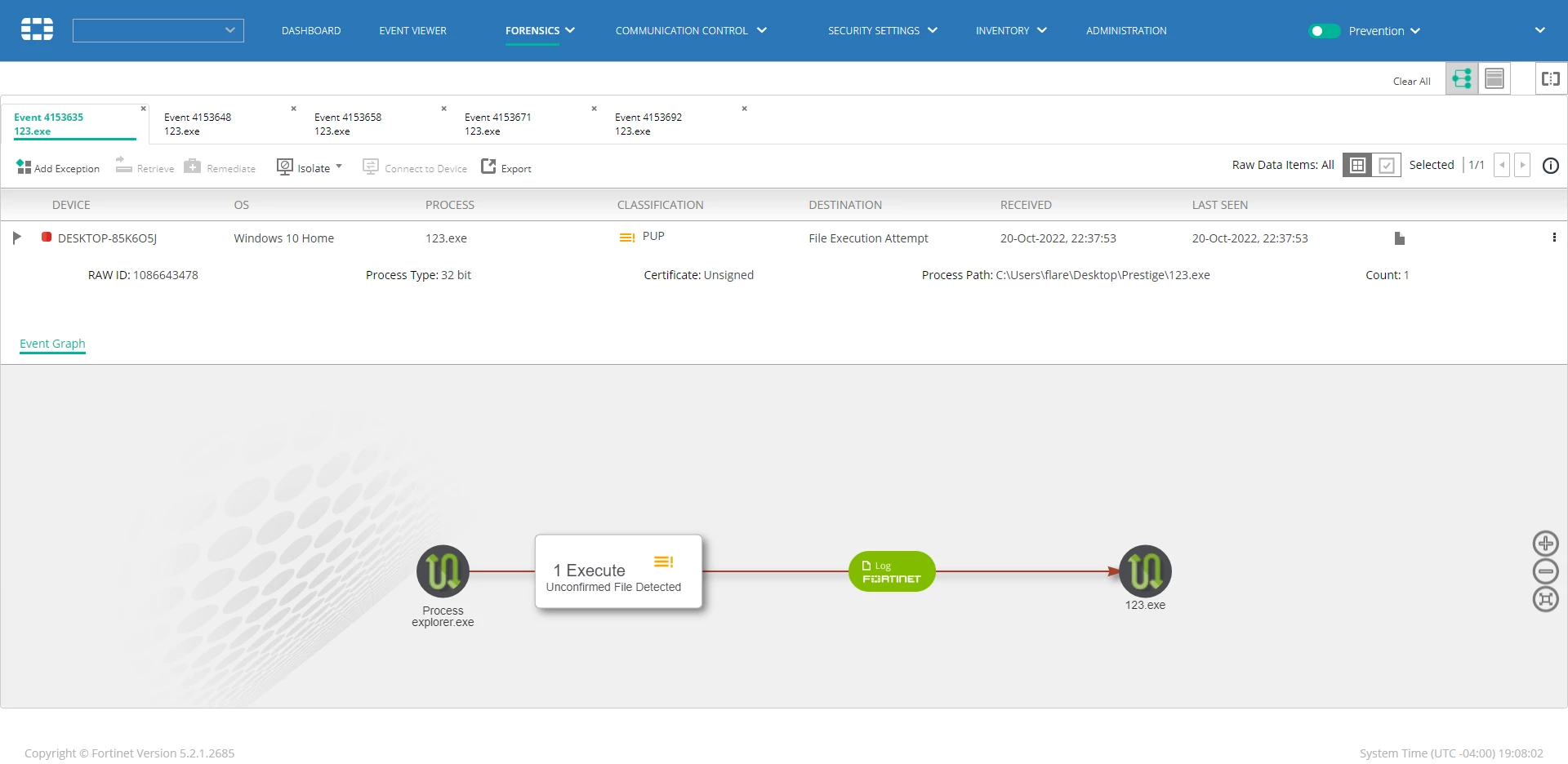Open the user account chevron menu

[x=1539, y=30]
